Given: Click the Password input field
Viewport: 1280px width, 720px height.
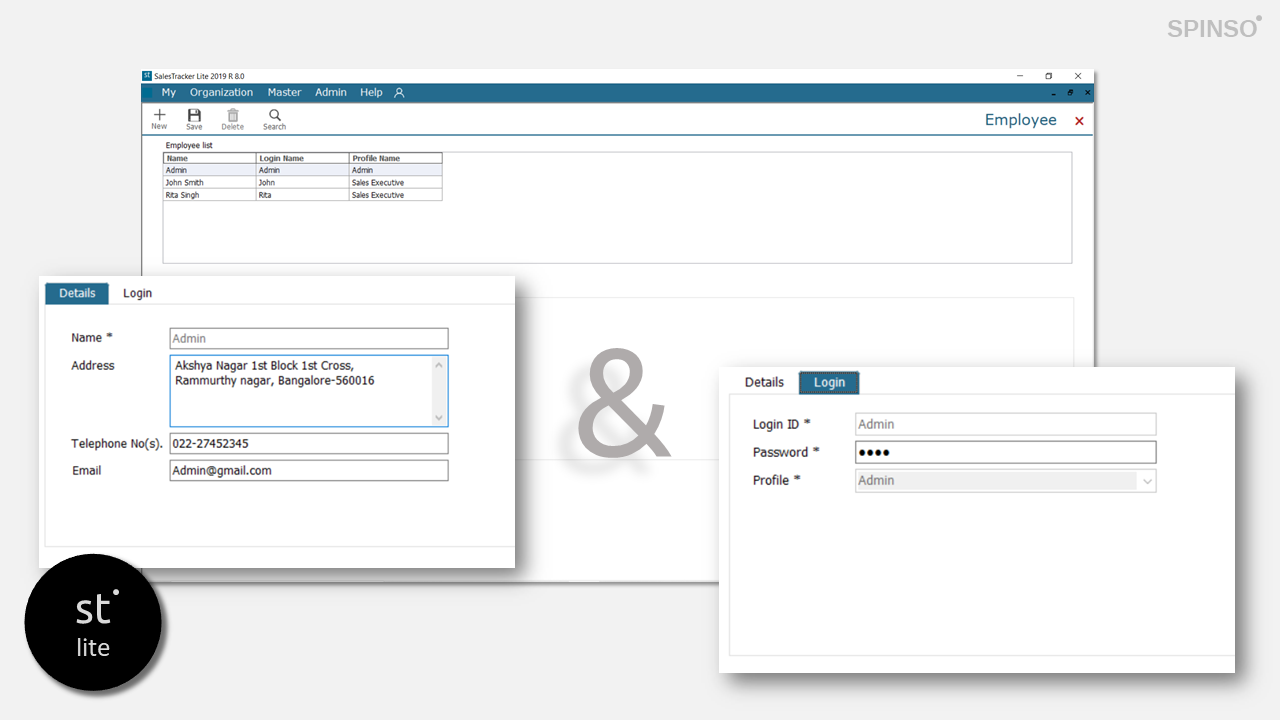Looking at the screenshot, I should (1005, 452).
